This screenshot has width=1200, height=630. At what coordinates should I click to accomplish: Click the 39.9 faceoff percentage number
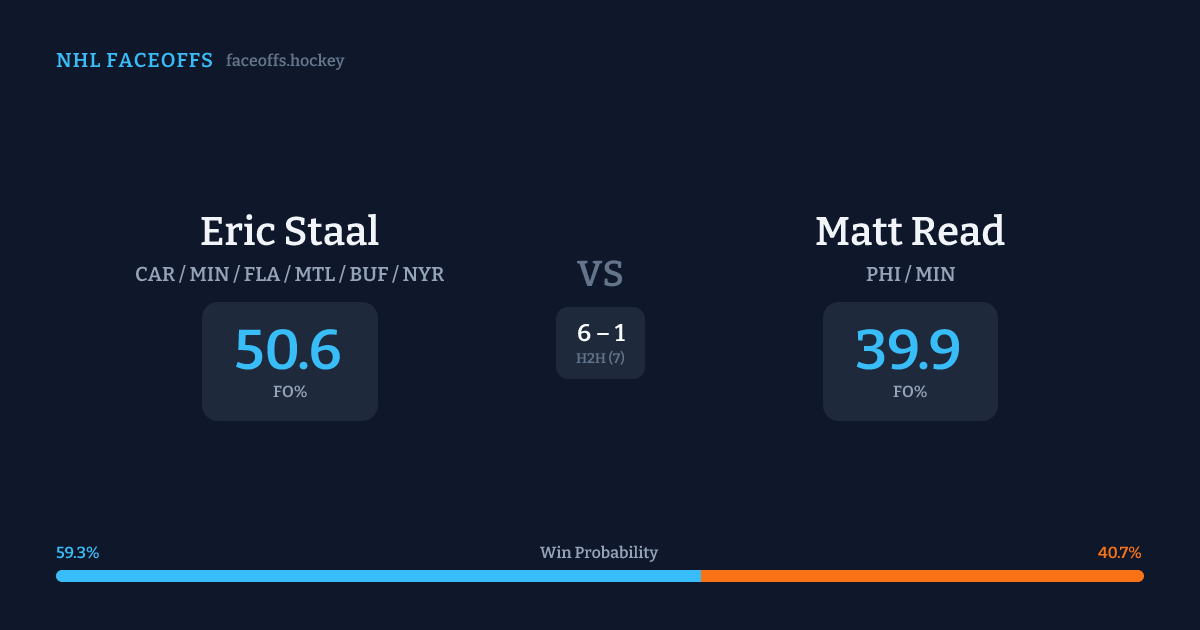[908, 350]
